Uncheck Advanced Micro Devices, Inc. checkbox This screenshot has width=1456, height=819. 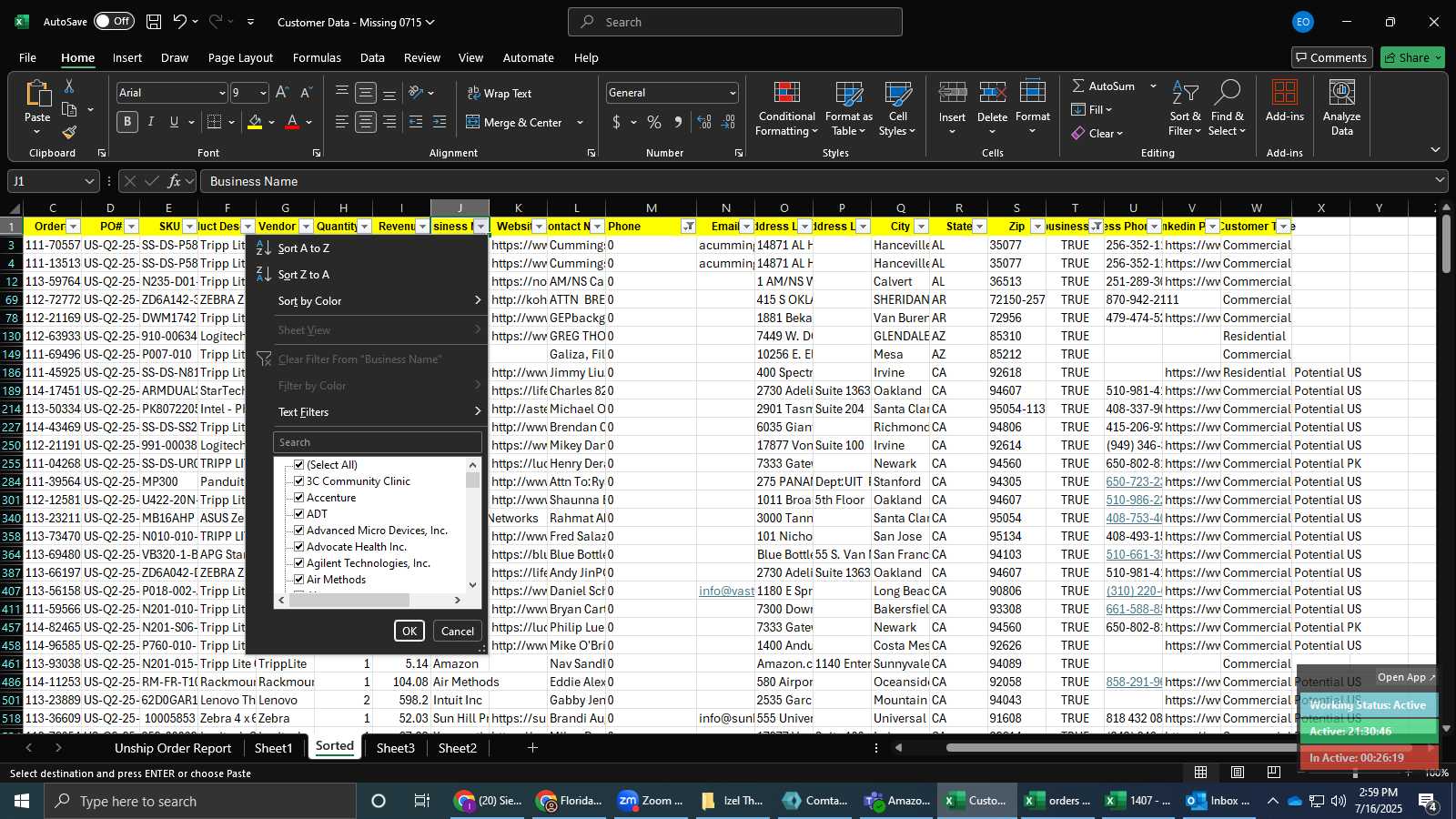coord(298,531)
